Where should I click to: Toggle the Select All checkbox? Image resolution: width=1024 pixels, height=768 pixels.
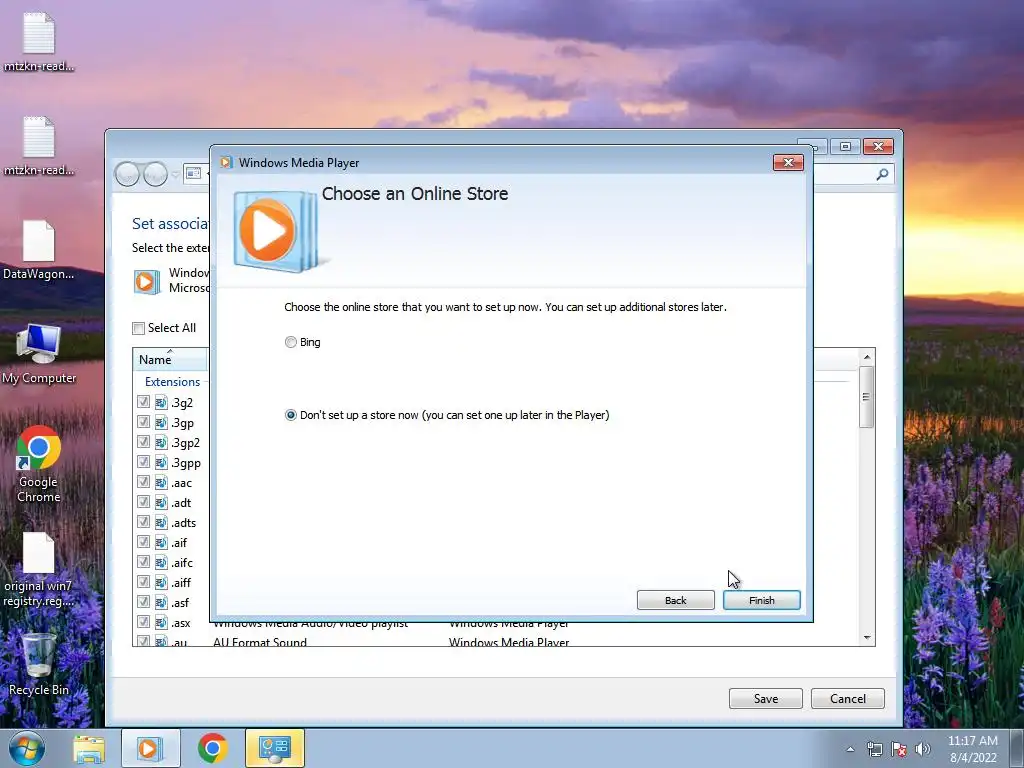[138, 328]
